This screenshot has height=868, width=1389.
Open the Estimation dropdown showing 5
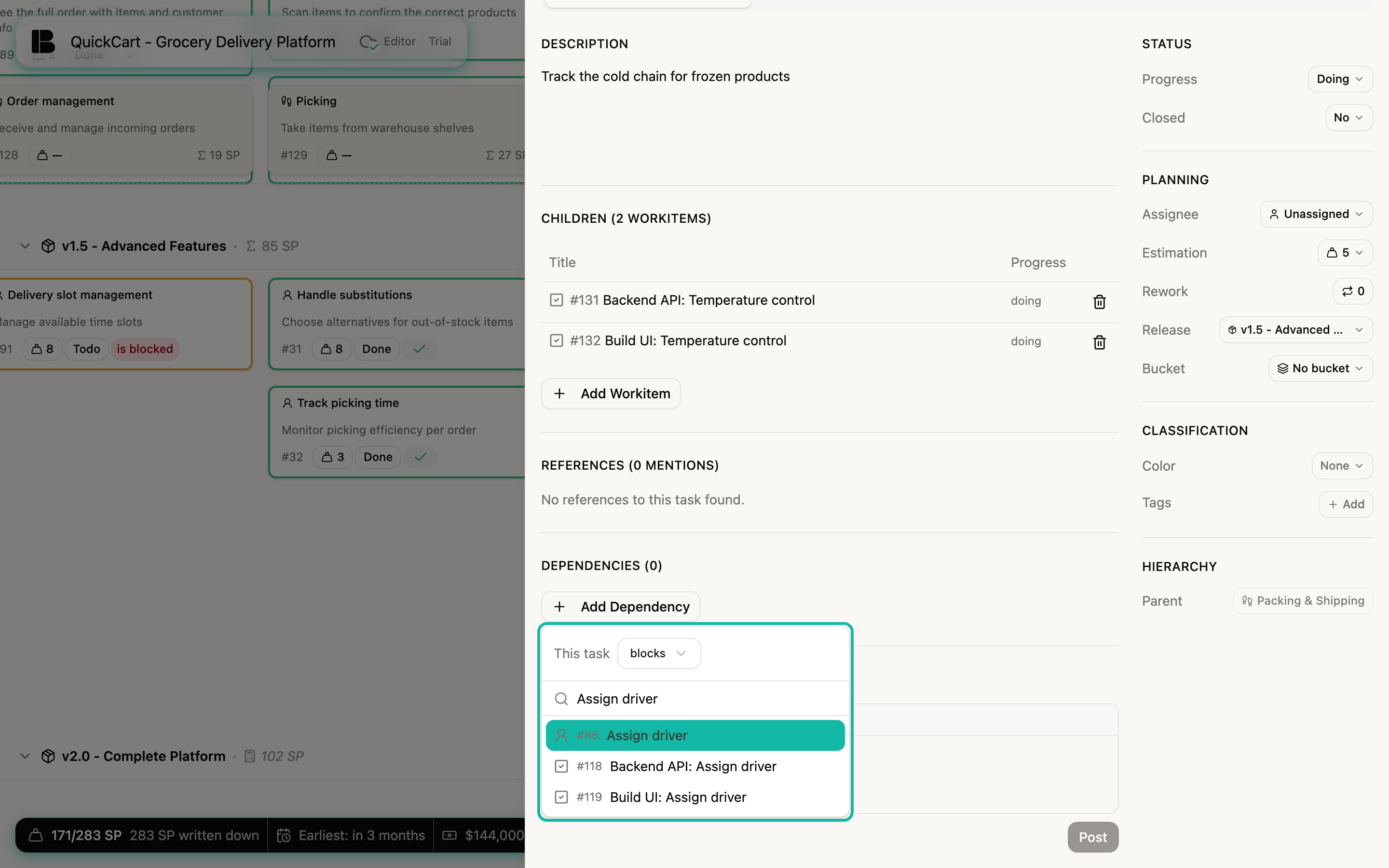(1345, 253)
